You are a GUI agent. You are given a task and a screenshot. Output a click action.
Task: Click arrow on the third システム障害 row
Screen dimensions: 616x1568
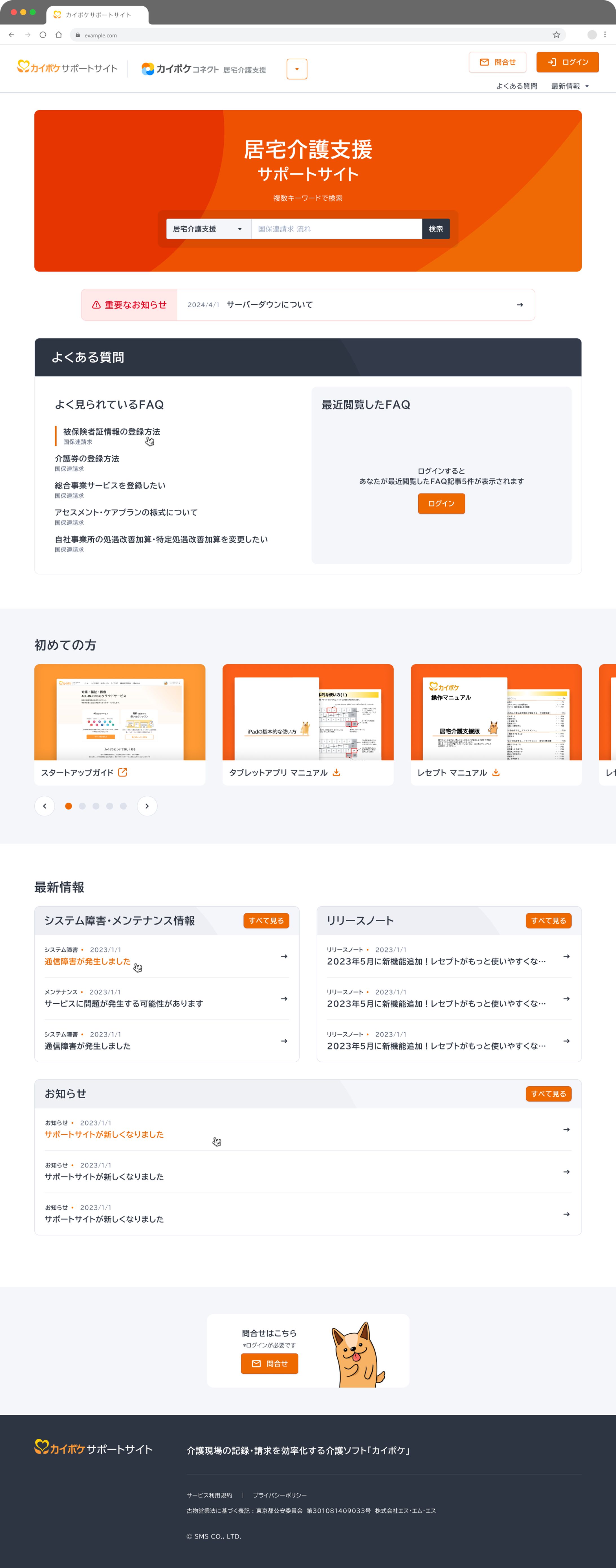click(284, 1041)
